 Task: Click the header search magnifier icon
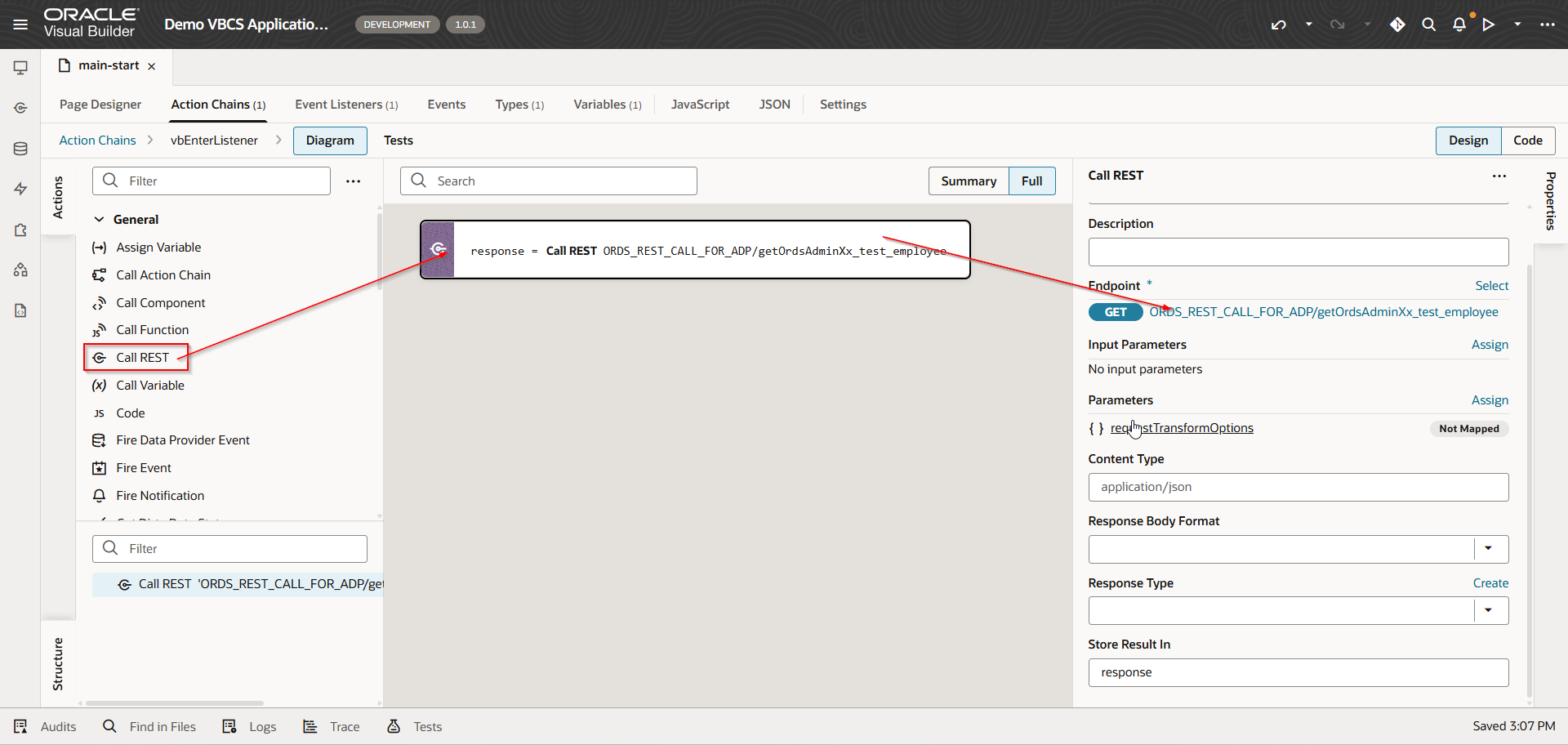[1428, 25]
